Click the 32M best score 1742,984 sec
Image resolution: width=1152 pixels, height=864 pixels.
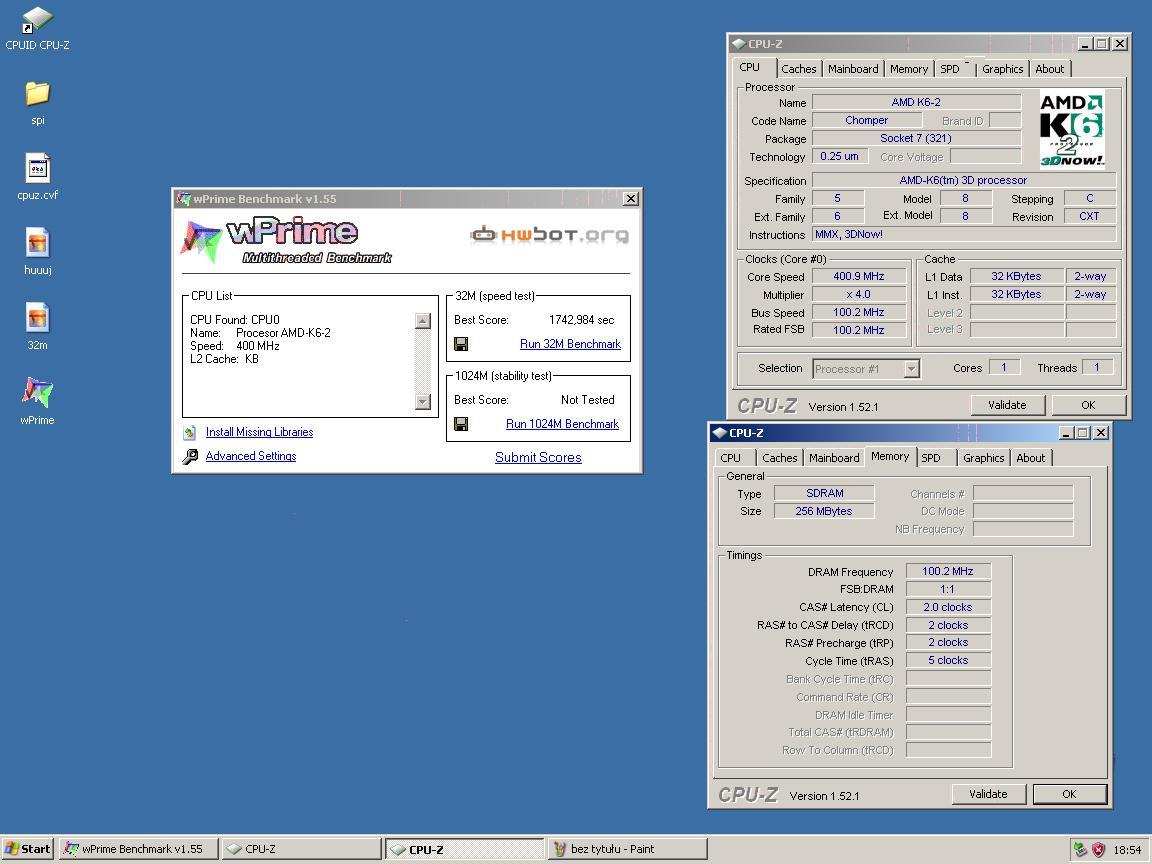[581, 320]
